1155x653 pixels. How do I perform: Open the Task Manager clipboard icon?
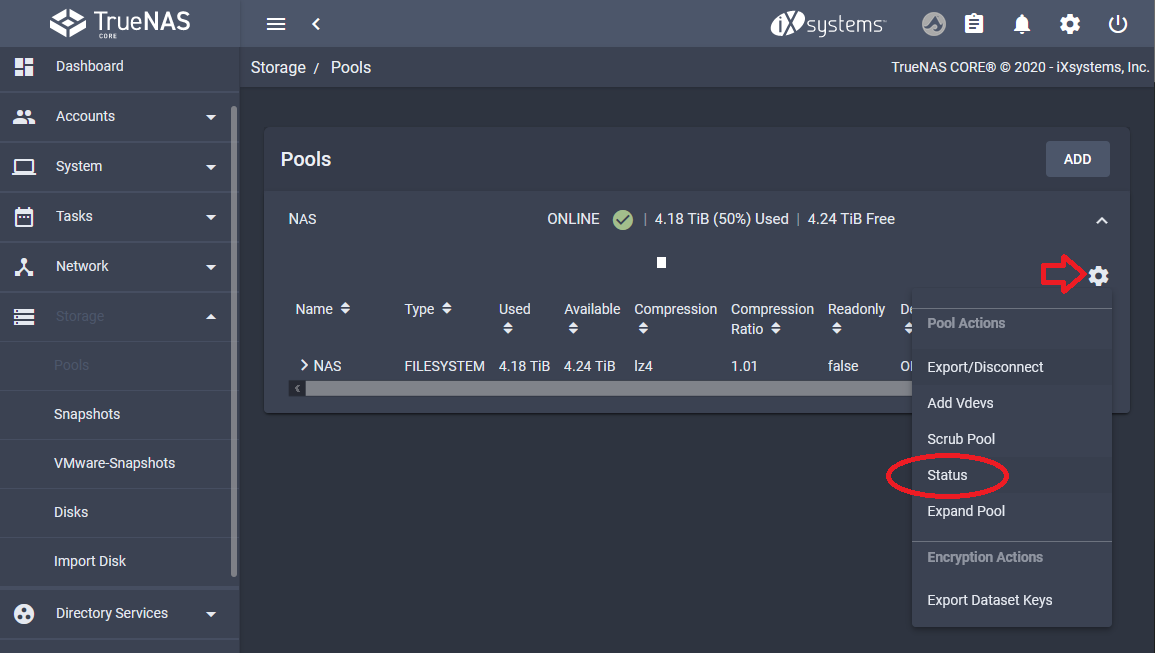tap(974, 24)
